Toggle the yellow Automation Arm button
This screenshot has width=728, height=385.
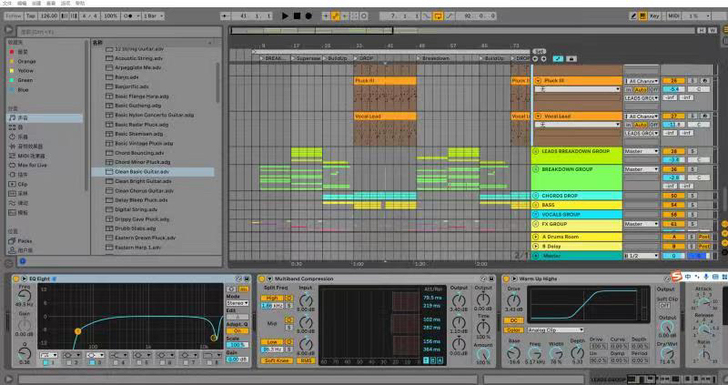pyautogui.click(x=335, y=16)
